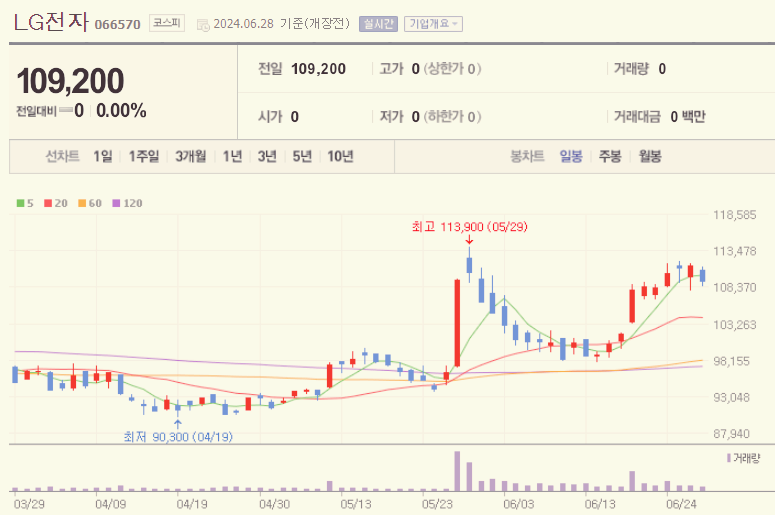Select the 3개월 line chart tab
775x515 pixels.
191,156
